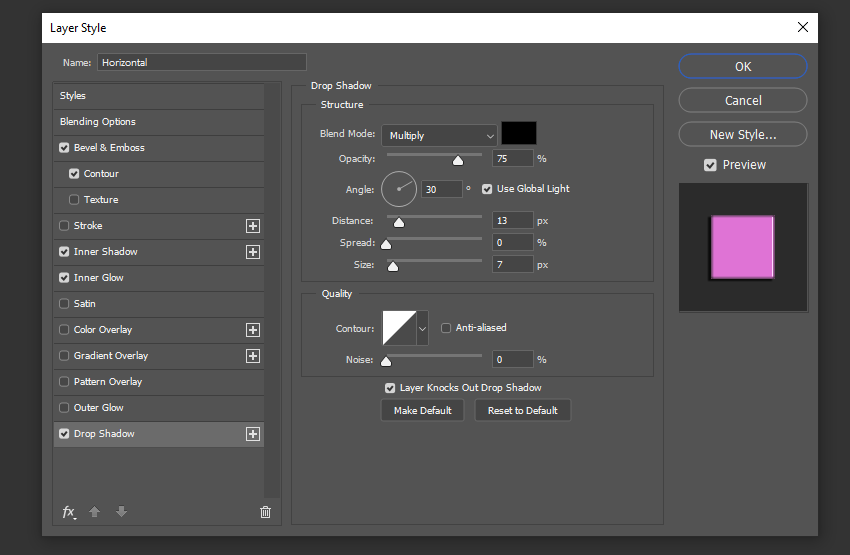Image resolution: width=850 pixels, height=555 pixels.
Task: Disable the Inner Glow checkbox
Action: pyautogui.click(x=64, y=278)
